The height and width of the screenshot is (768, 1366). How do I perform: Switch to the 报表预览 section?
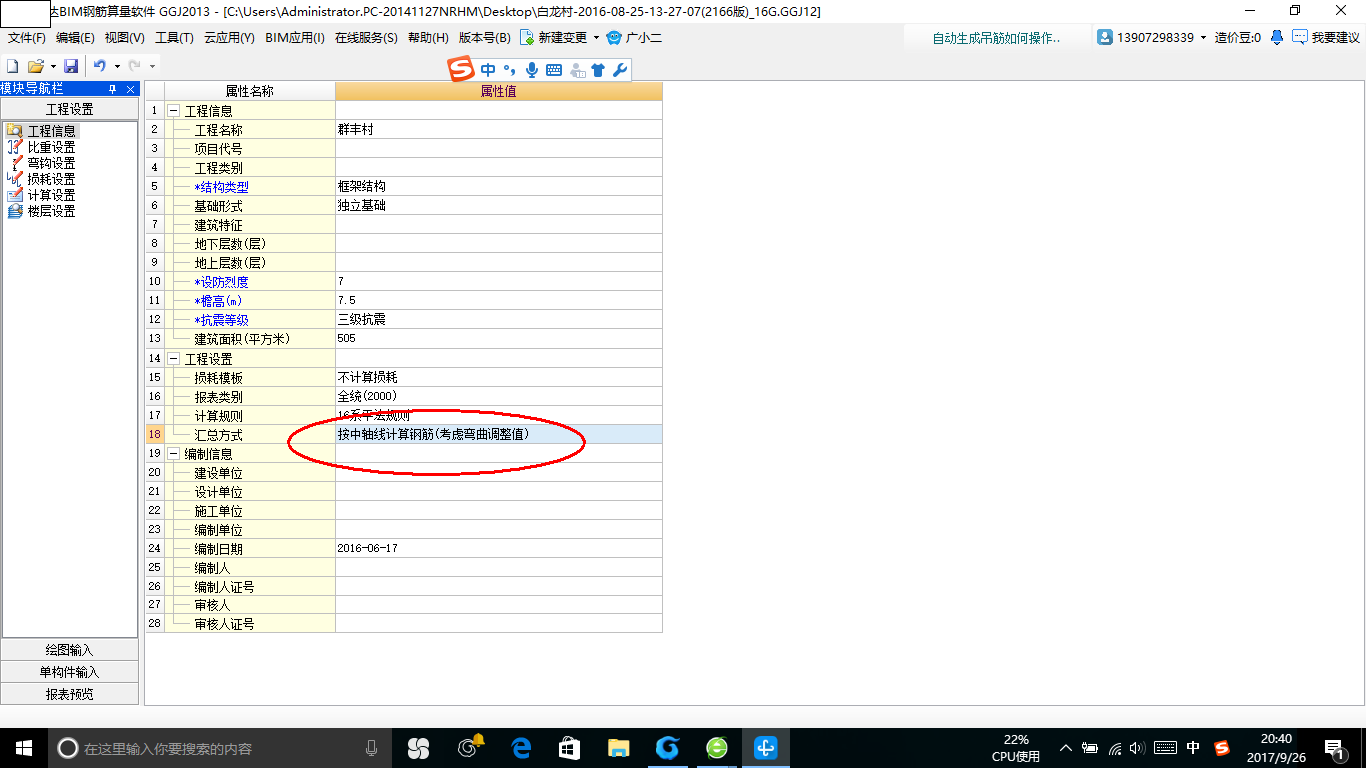coord(69,694)
